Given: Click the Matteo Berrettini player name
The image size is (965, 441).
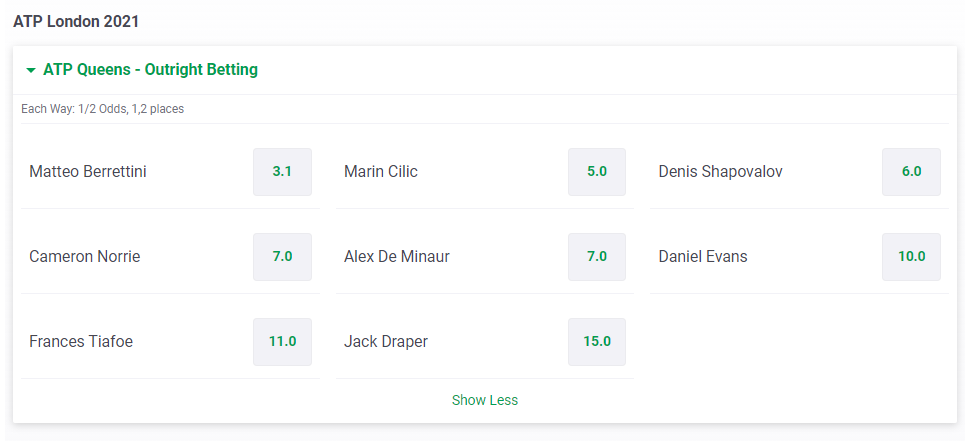Looking at the screenshot, I should [88, 172].
